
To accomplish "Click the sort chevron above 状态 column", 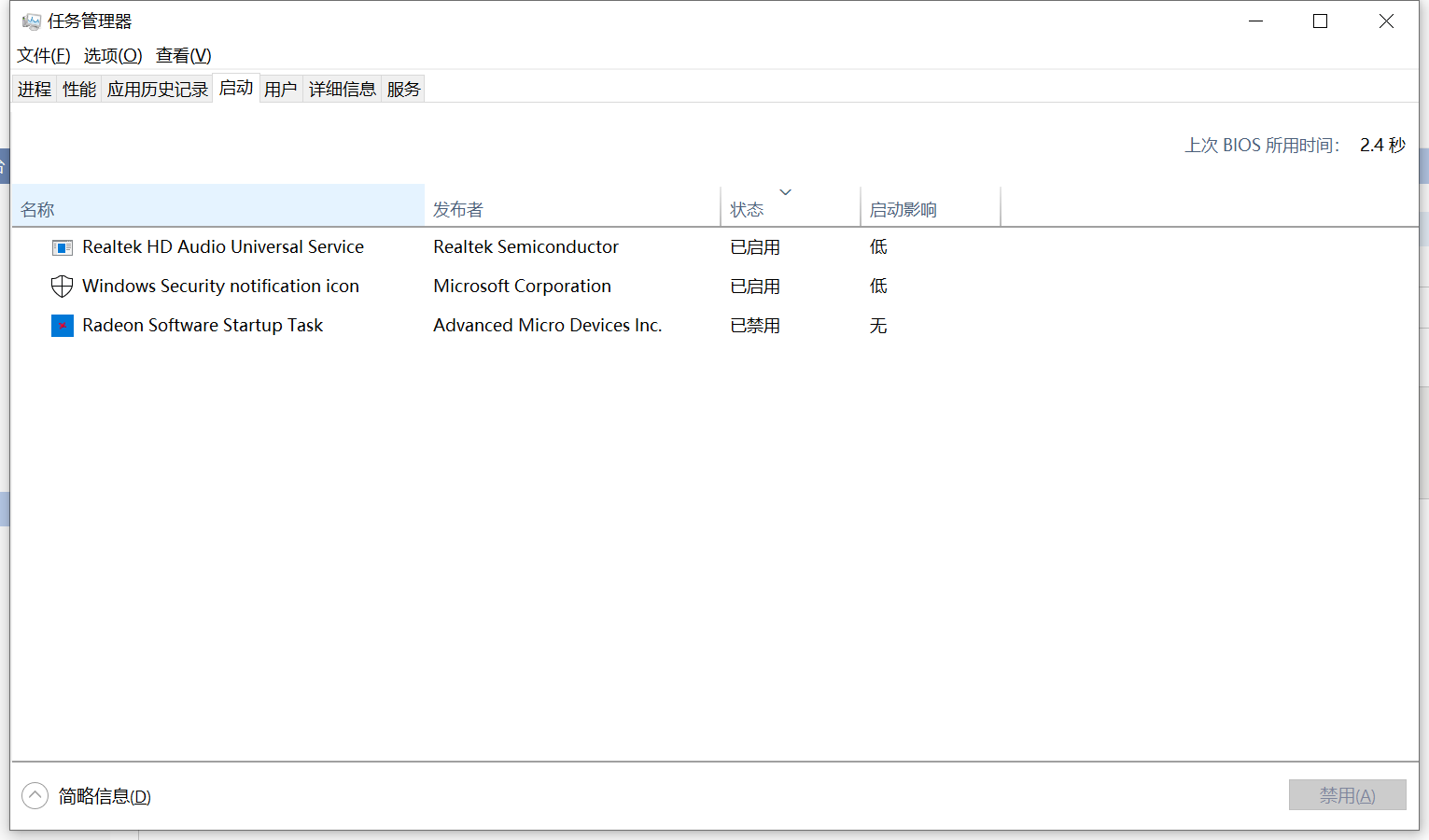I will click(786, 192).
